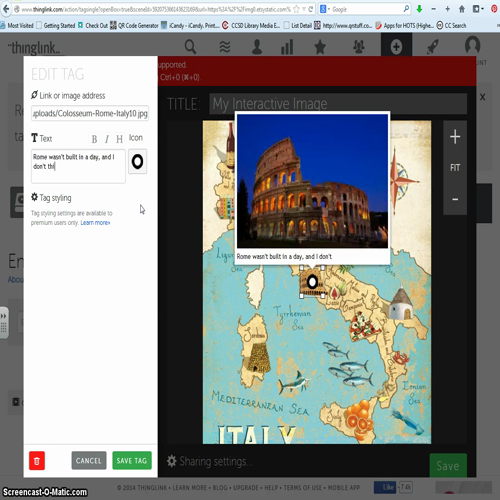500x500 pixels.
Task: Open Most Visited bookmark
Action: pos(17,25)
